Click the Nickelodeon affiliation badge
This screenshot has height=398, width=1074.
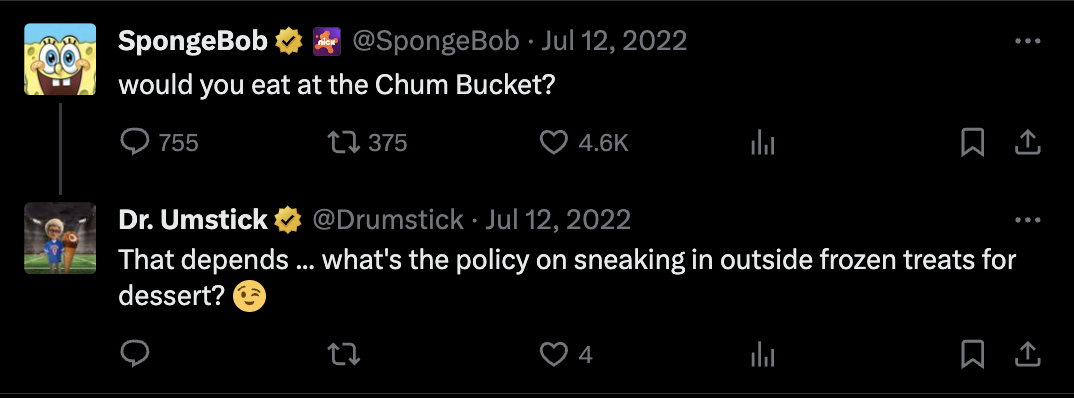[327, 42]
